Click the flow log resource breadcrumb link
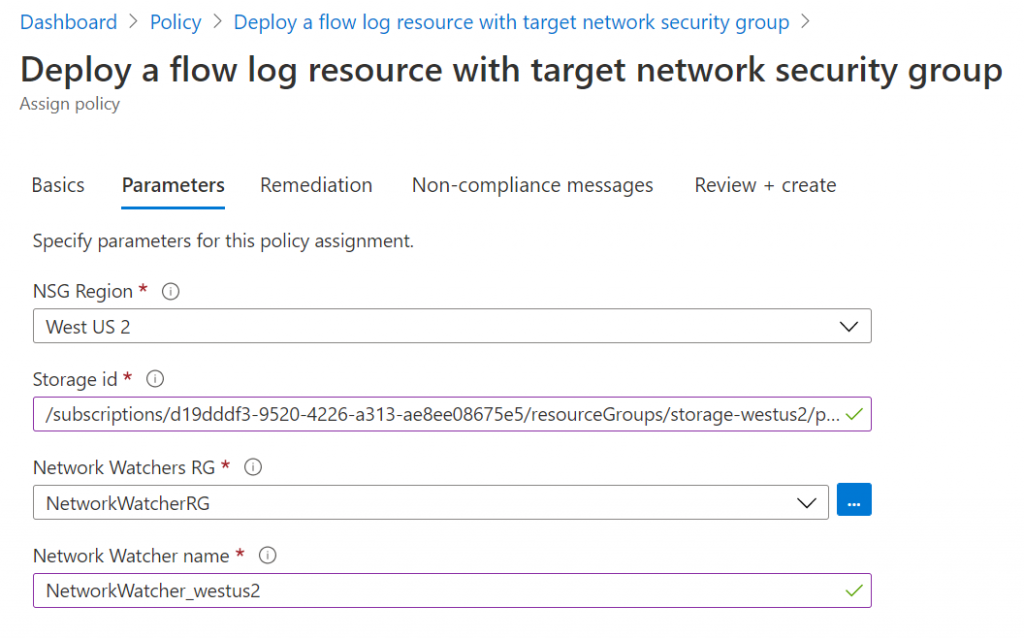This screenshot has height=638, width=1024. click(511, 22)
